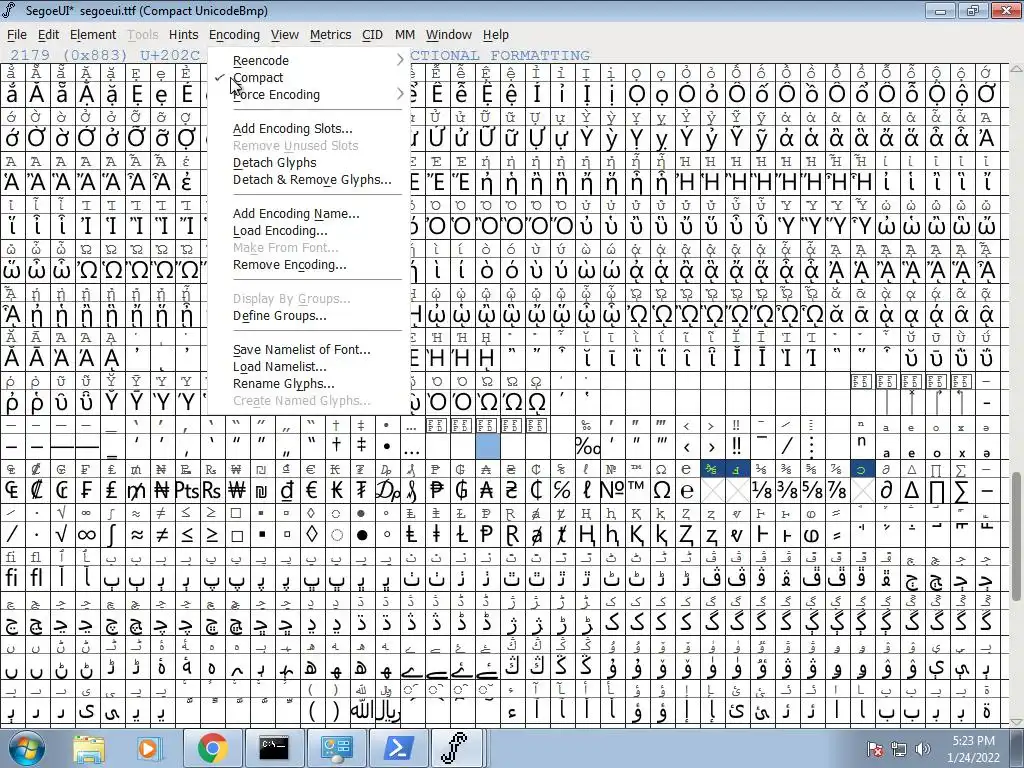Viewport: 1024px width, 768px height.
Task: Select the double exclamation ‼ glyph cell
Action: click(x=736, y=447)
